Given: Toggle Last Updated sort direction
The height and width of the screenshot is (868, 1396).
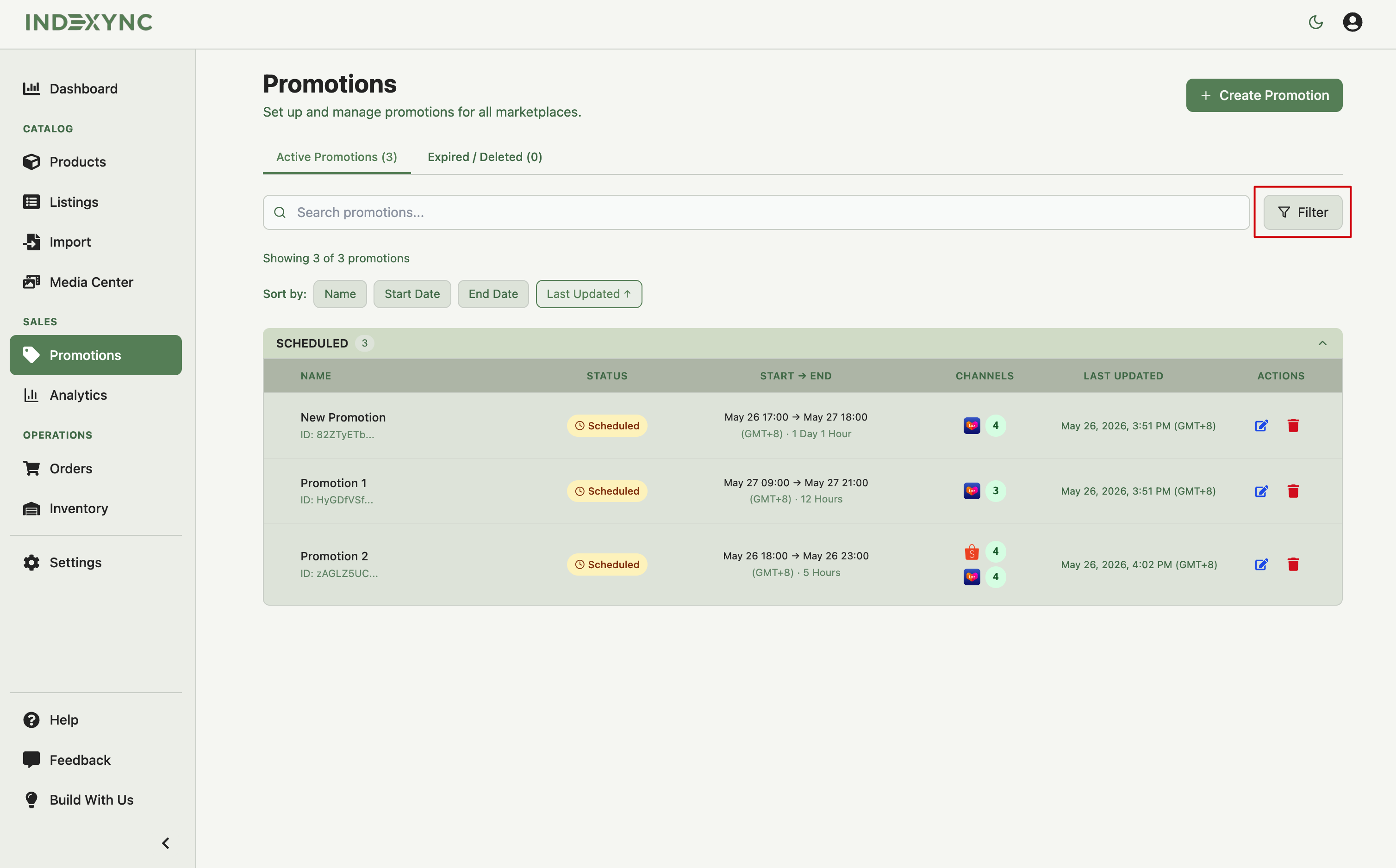Looking at the screenshot, I should (589, 294).
